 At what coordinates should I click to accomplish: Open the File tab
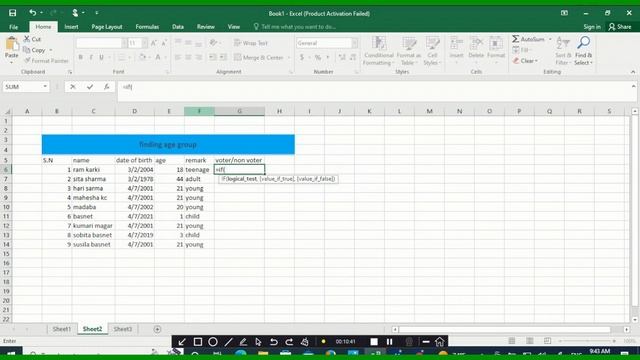13,27
